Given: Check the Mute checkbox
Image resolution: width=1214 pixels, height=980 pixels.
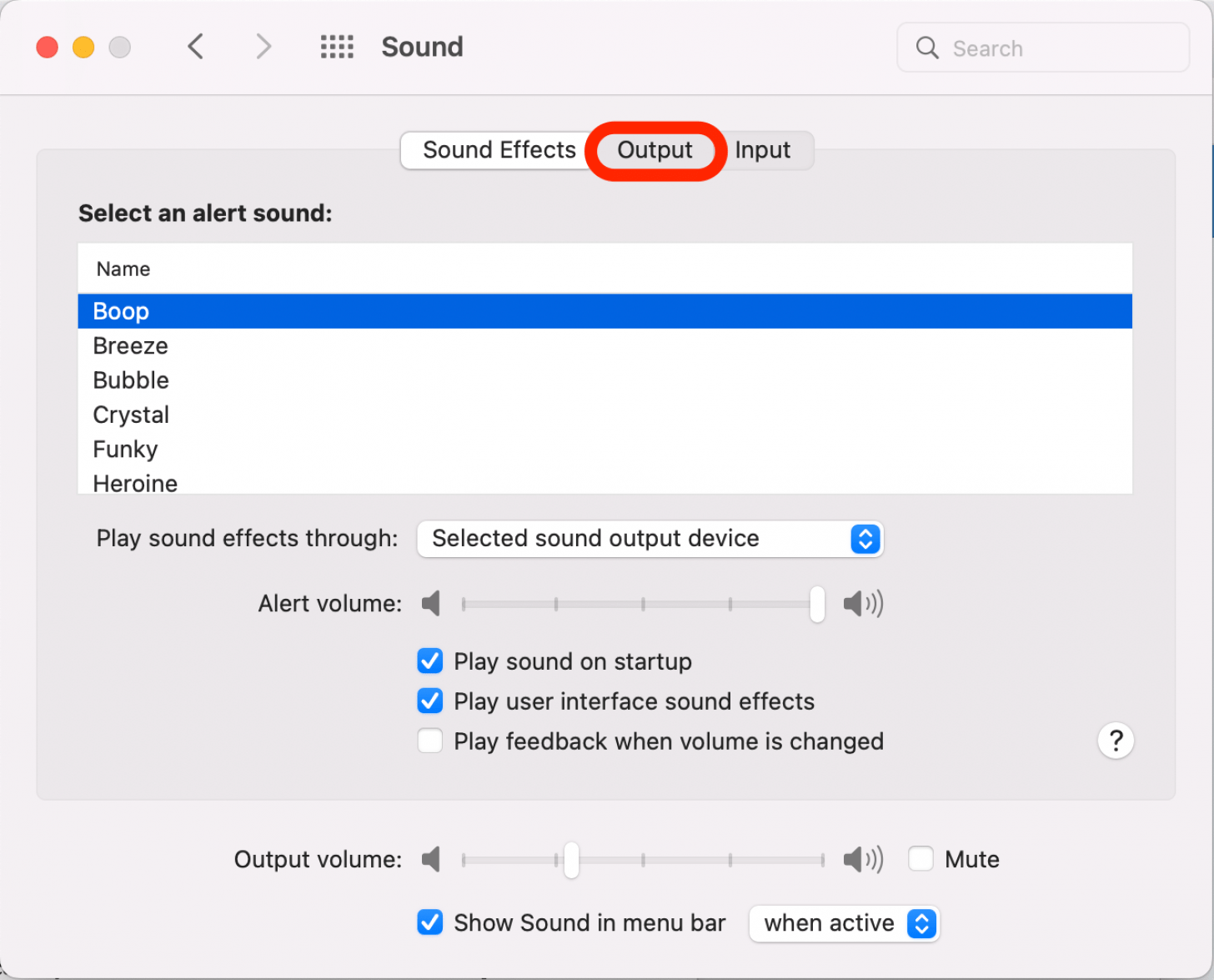Looking at the screenshot, I should (921, 859).
